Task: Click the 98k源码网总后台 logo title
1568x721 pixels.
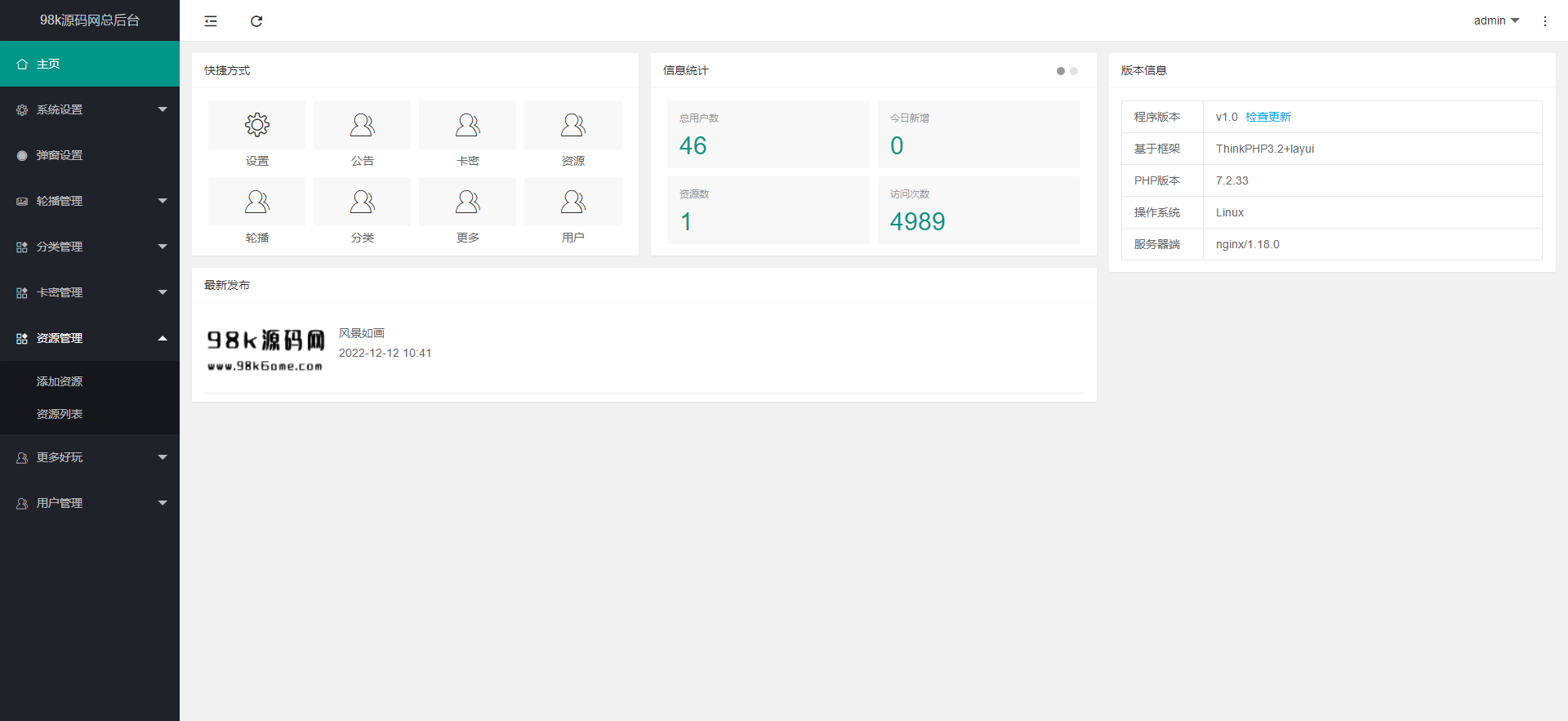Action: 90,20
